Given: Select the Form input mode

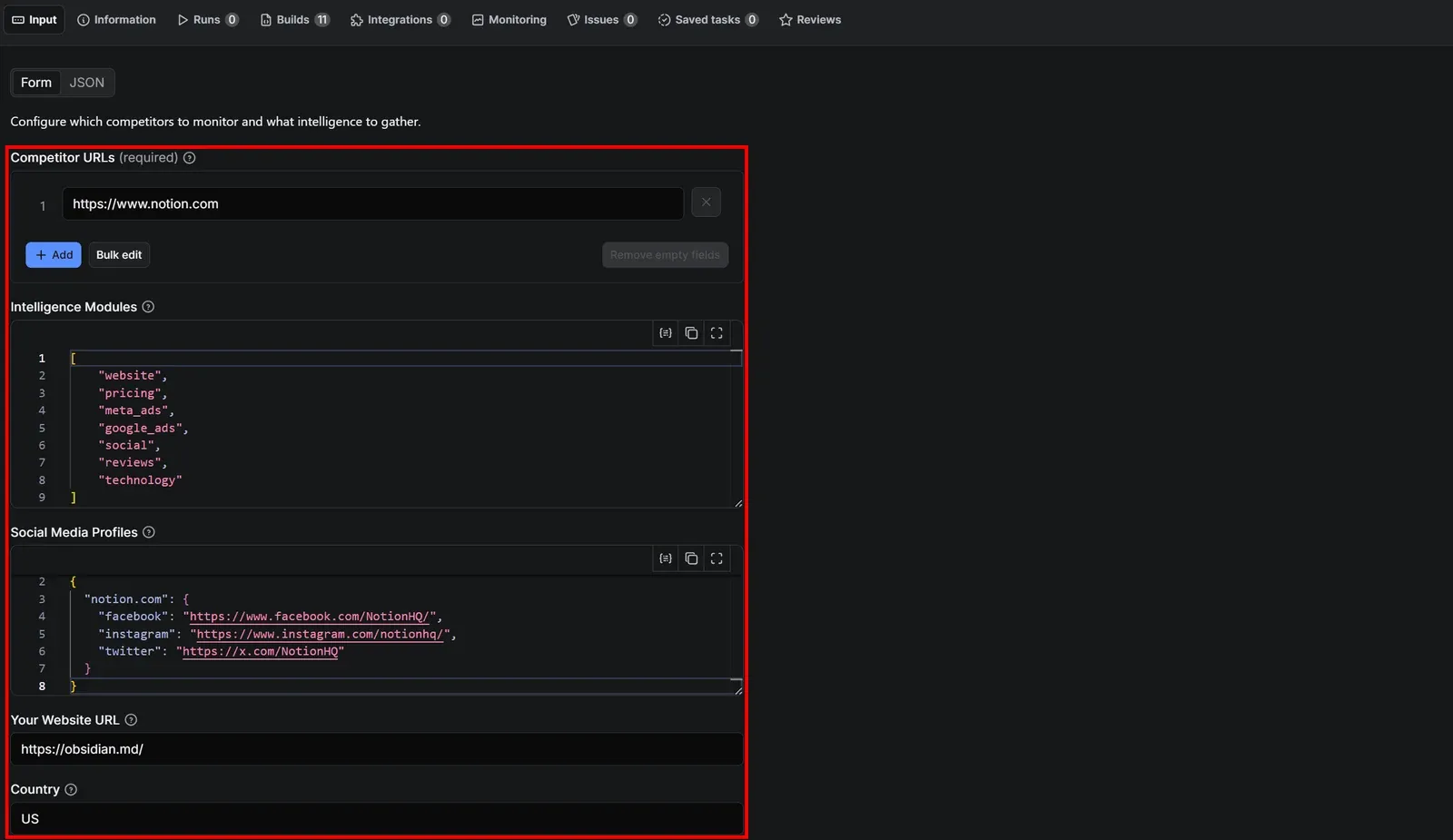Looking at the screenshot, I should tap(36, 83).
